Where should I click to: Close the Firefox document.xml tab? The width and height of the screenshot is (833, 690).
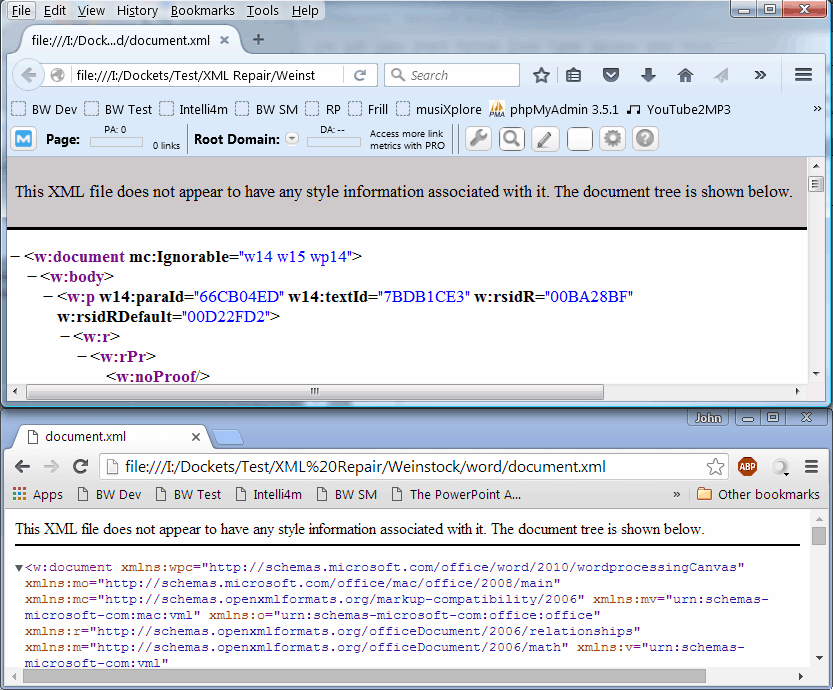[225, 40]
